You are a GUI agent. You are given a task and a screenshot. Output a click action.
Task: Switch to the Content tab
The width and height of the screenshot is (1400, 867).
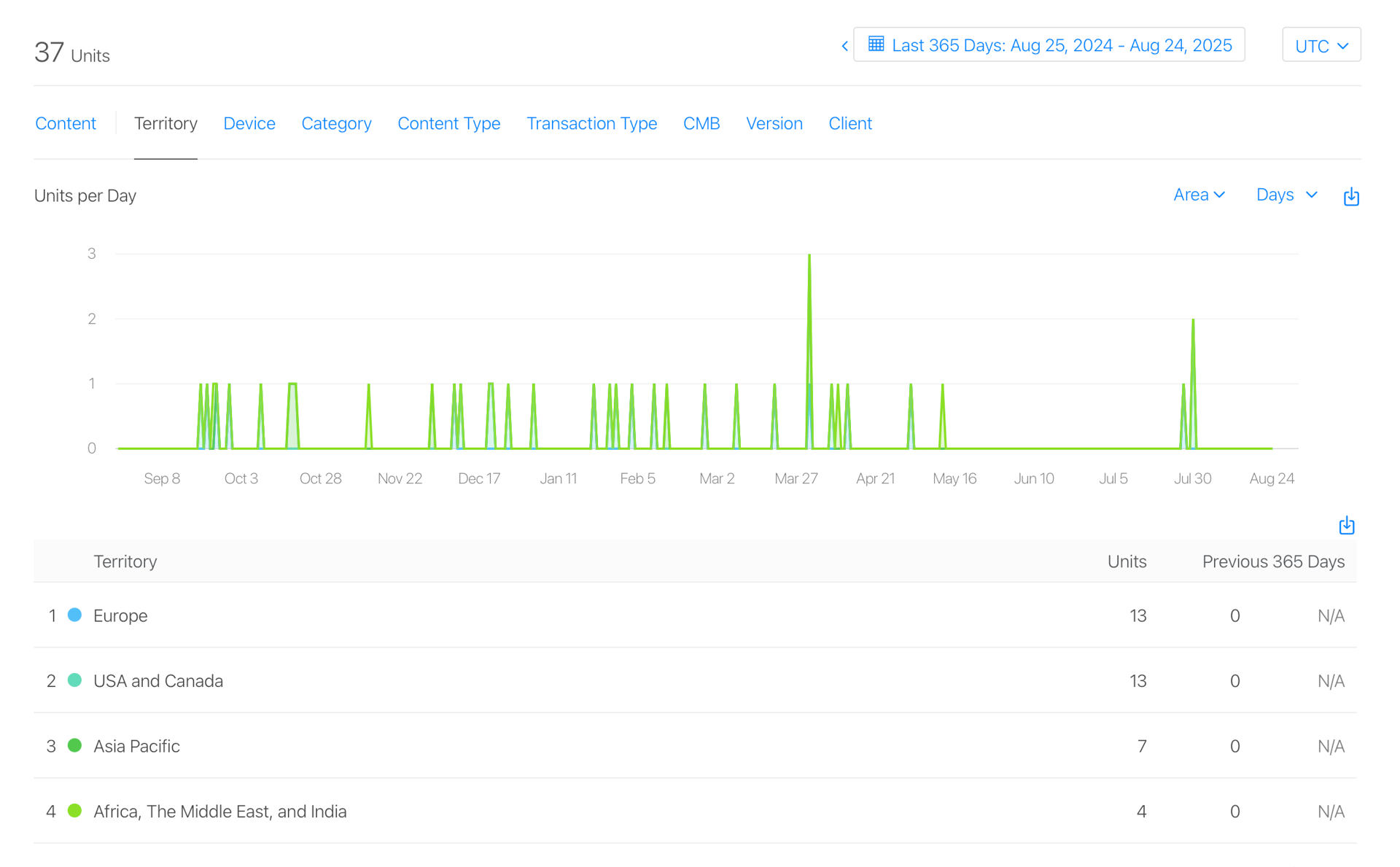(x=66, y=123)
